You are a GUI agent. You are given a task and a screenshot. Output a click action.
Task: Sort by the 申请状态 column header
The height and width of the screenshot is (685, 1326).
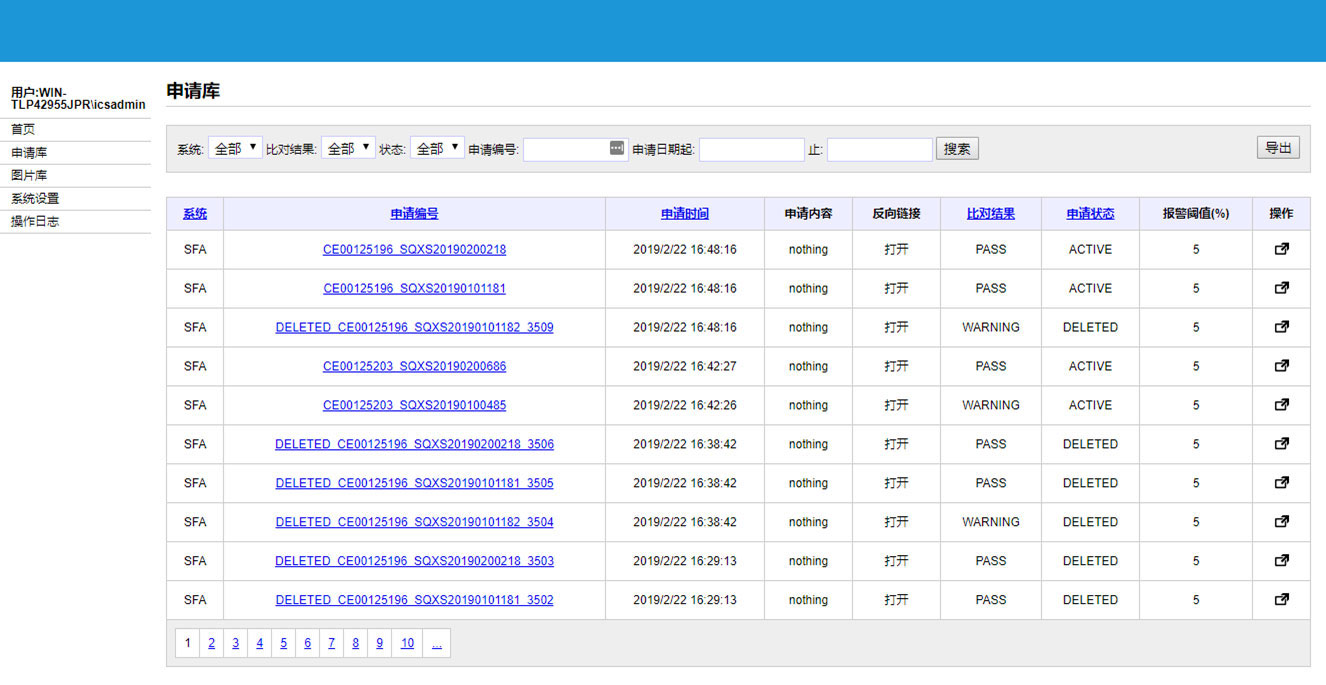[x=1090, y=214]
